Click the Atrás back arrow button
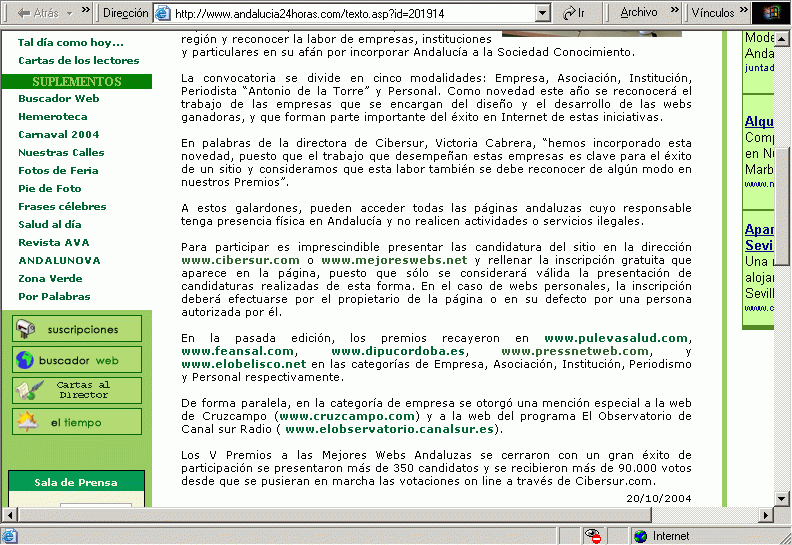 37,13
